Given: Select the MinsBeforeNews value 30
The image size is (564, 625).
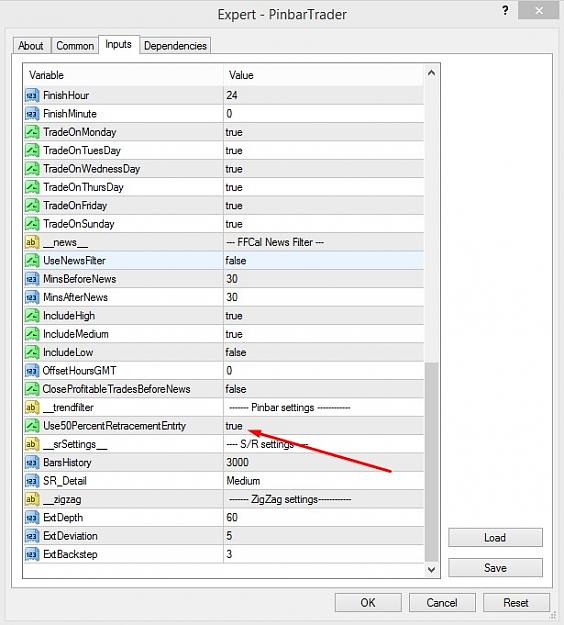Looking at the screenshot, I should point(232,279).
